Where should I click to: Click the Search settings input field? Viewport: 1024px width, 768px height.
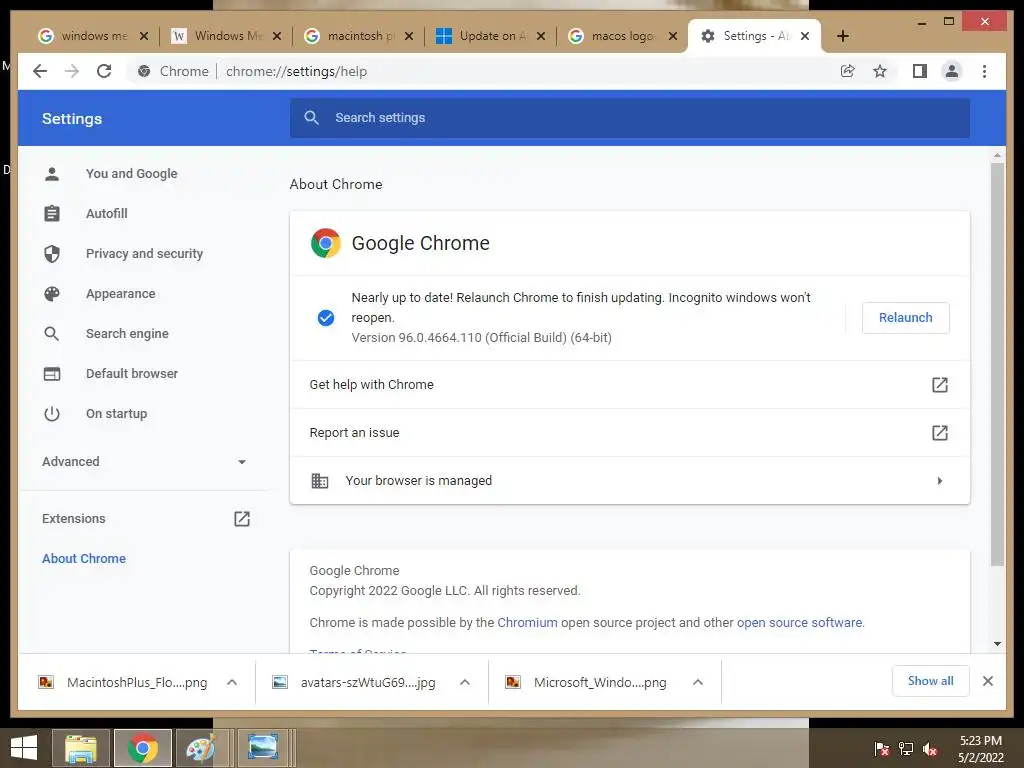[630, 118]
